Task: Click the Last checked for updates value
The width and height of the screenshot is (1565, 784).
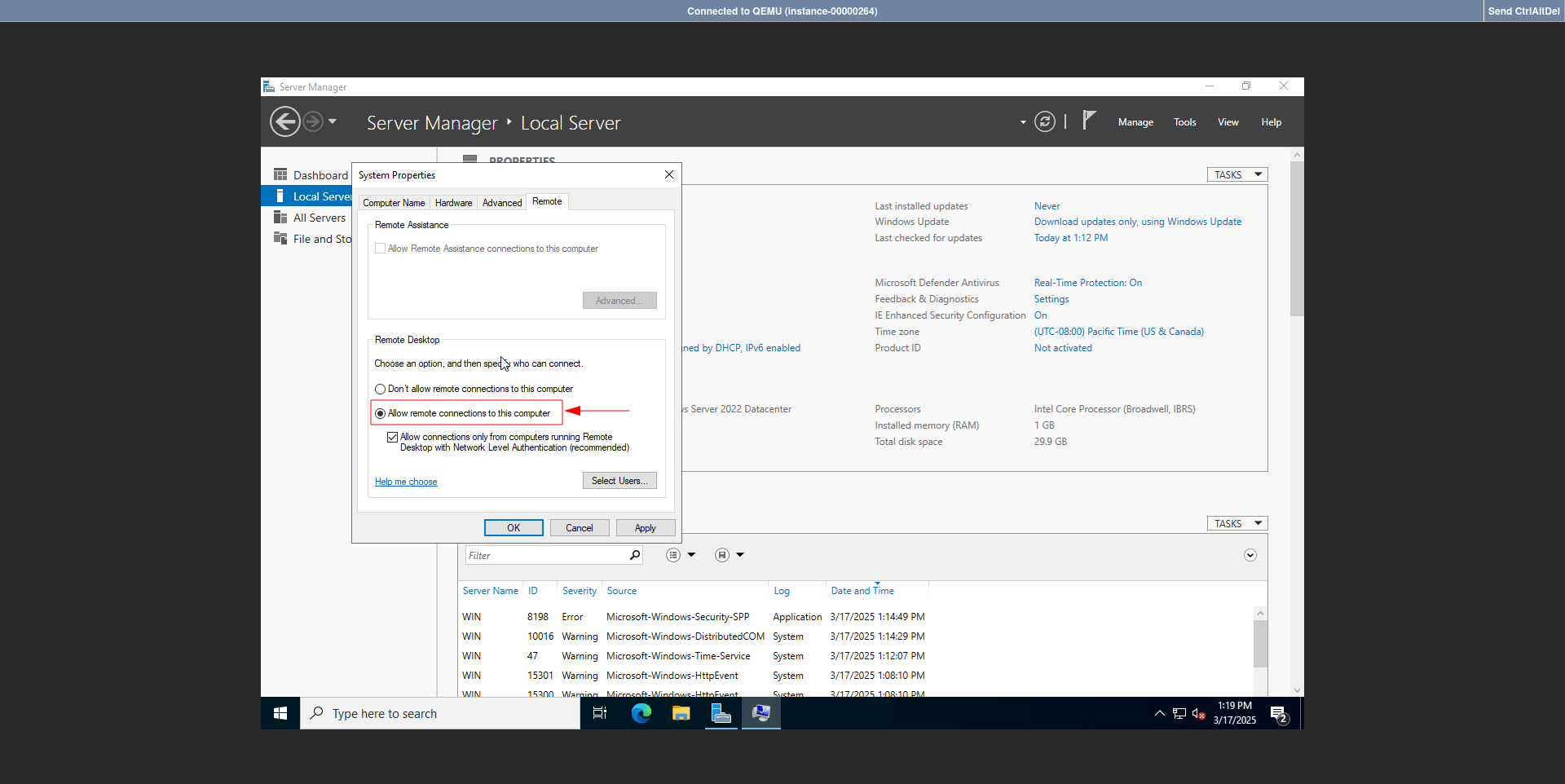Action: pyautogui.click(x=1071, y=238)
